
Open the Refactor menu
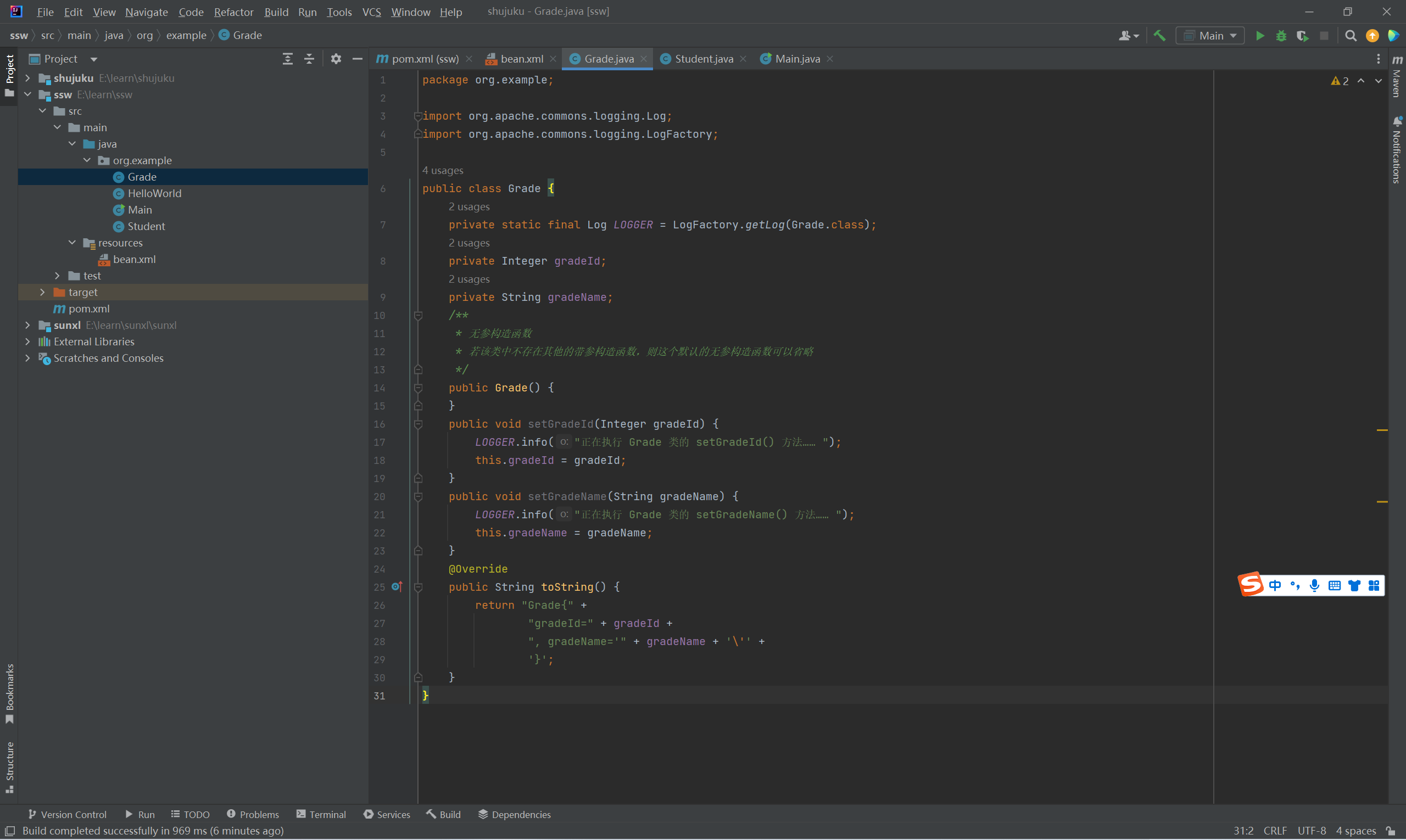(x=233, y=12)
